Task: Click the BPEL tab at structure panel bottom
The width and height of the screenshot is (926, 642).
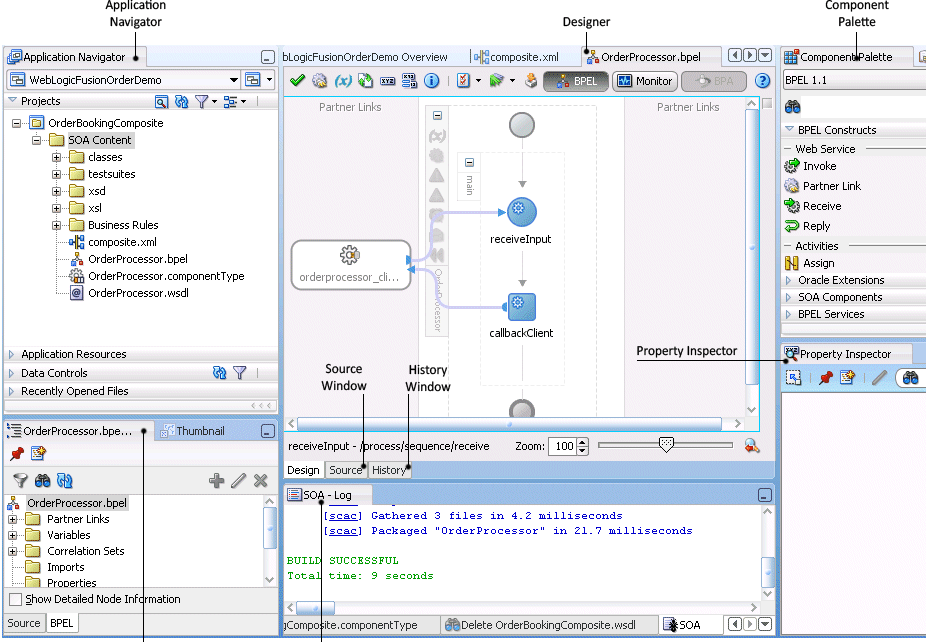Action: 61,623
